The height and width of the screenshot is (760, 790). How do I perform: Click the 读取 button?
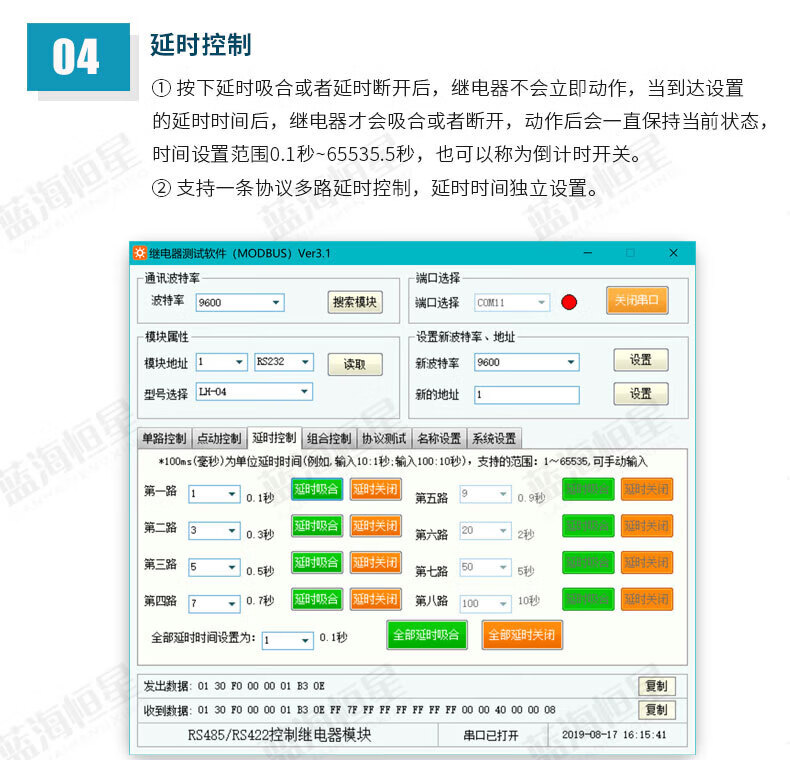point(355,364)
